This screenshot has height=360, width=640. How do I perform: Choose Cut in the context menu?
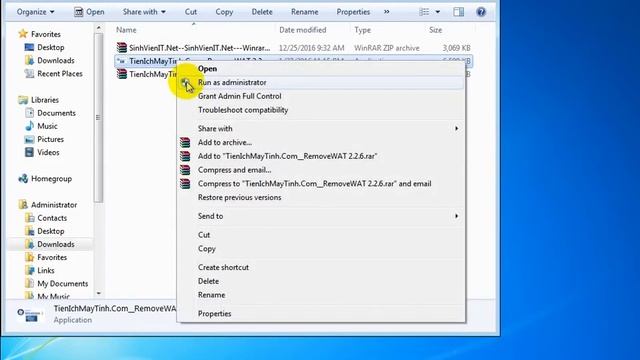(x=321, y=235)
